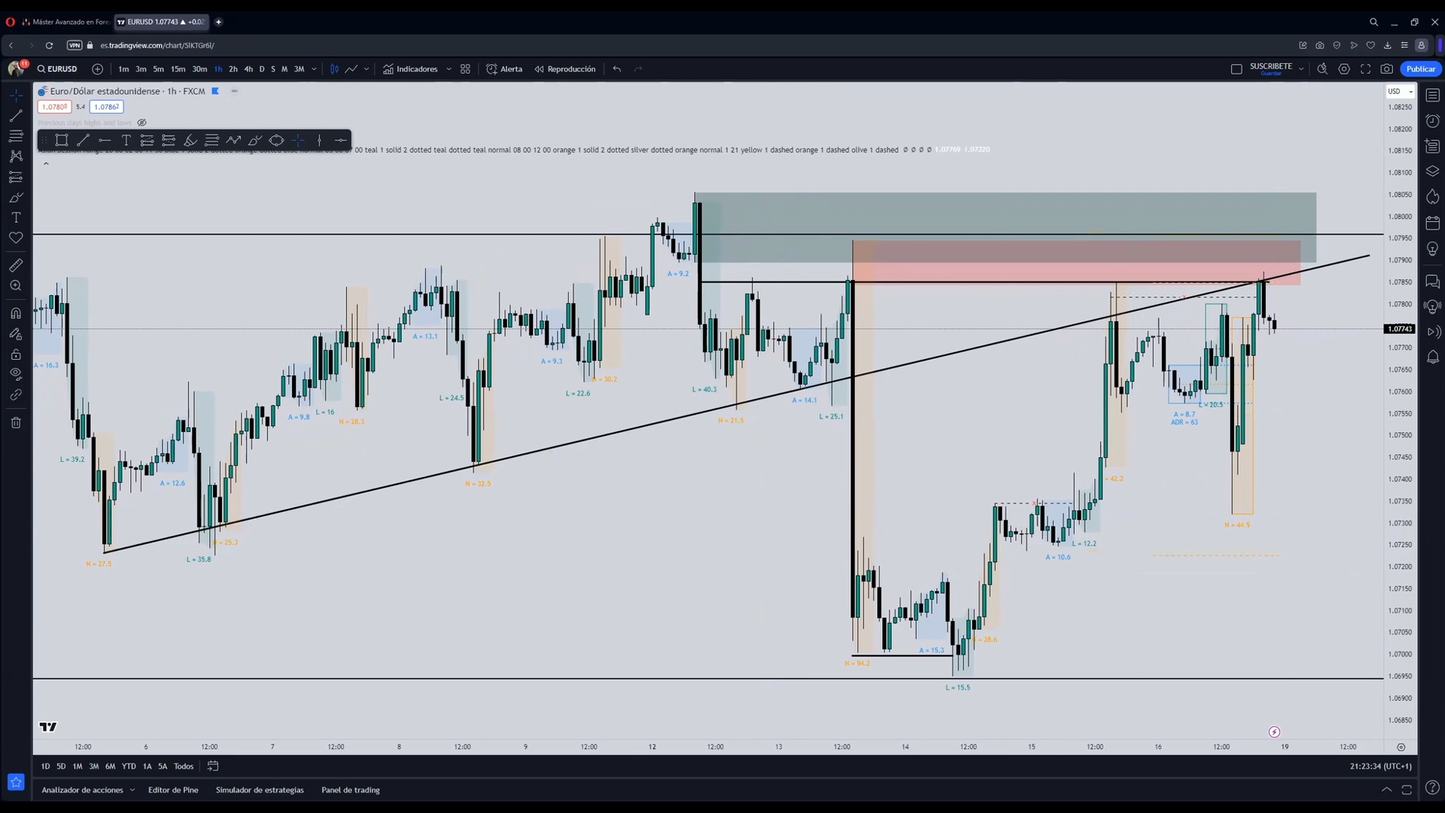Start Reproducción bar replay

[565, 69]
